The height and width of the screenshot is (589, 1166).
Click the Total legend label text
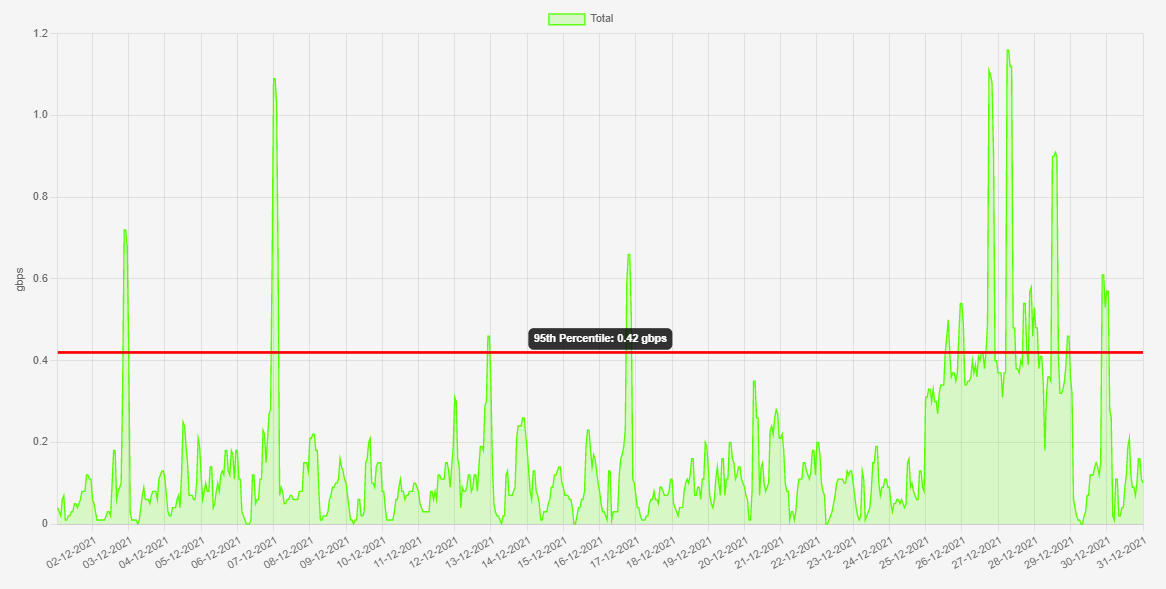602,18
